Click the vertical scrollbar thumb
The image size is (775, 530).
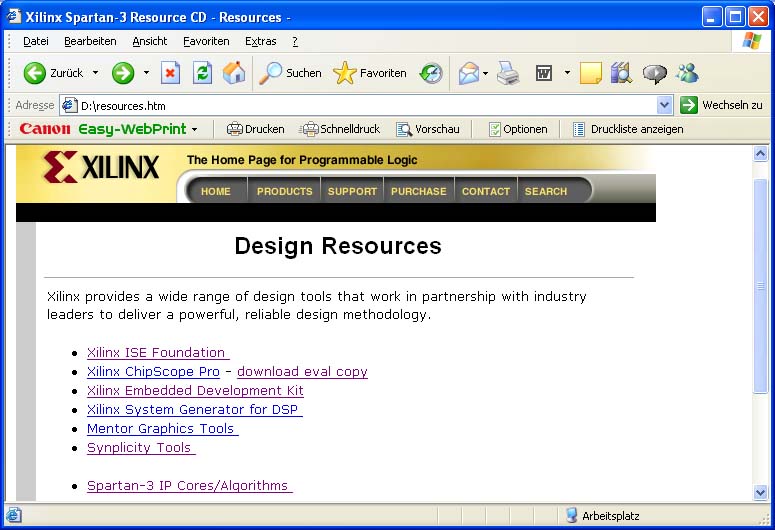click(760, 286)
